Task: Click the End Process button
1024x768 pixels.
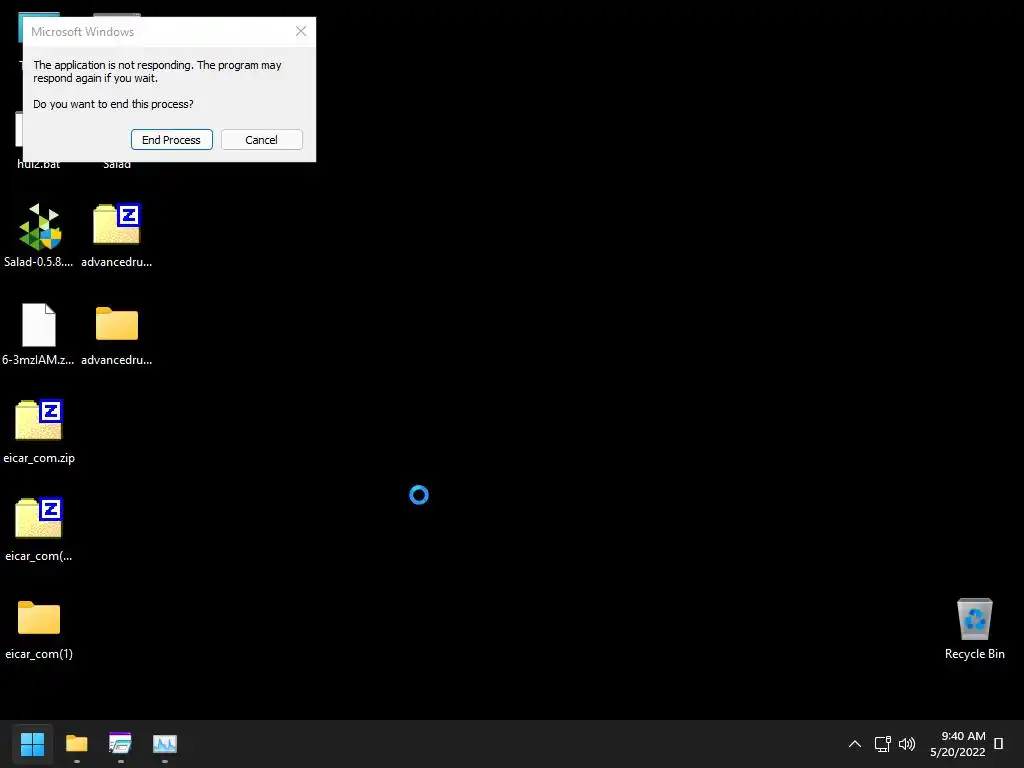Action: tap(172, 140)
